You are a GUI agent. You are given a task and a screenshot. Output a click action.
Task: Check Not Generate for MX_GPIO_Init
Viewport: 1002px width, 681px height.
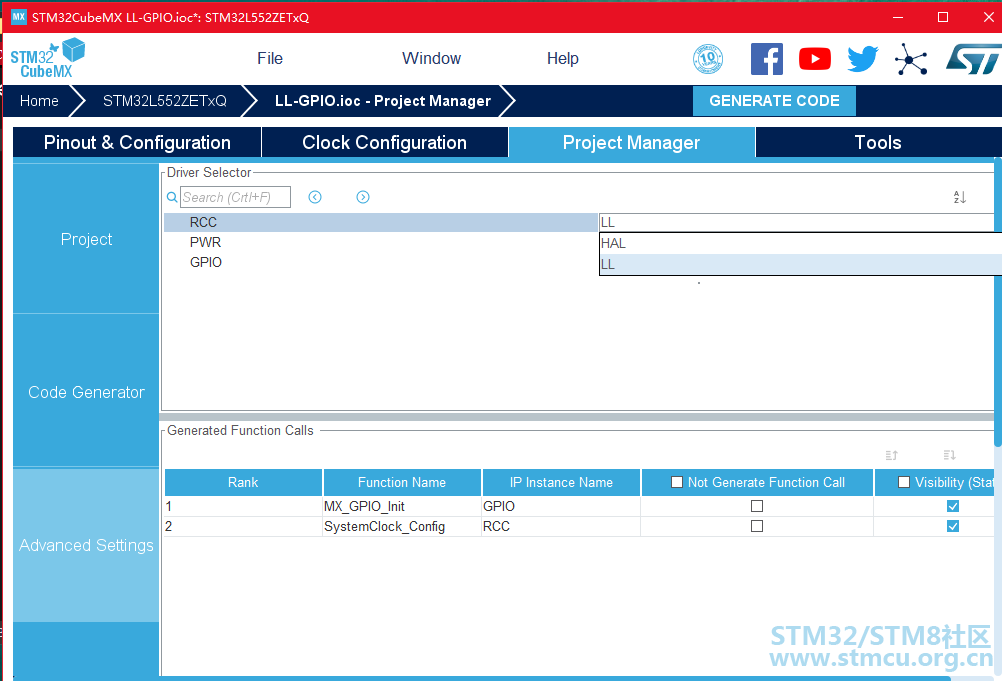pyautogui.click(x=757, y=506)
